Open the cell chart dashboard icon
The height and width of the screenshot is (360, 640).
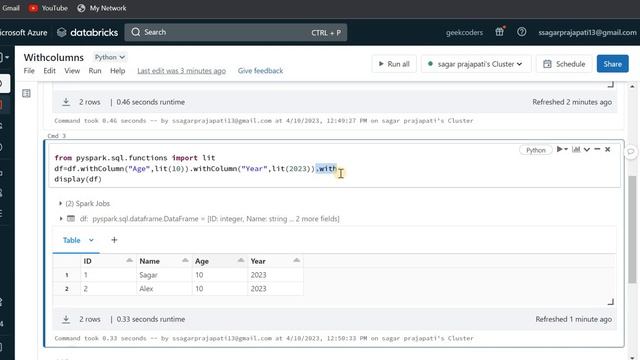[576, 149]
